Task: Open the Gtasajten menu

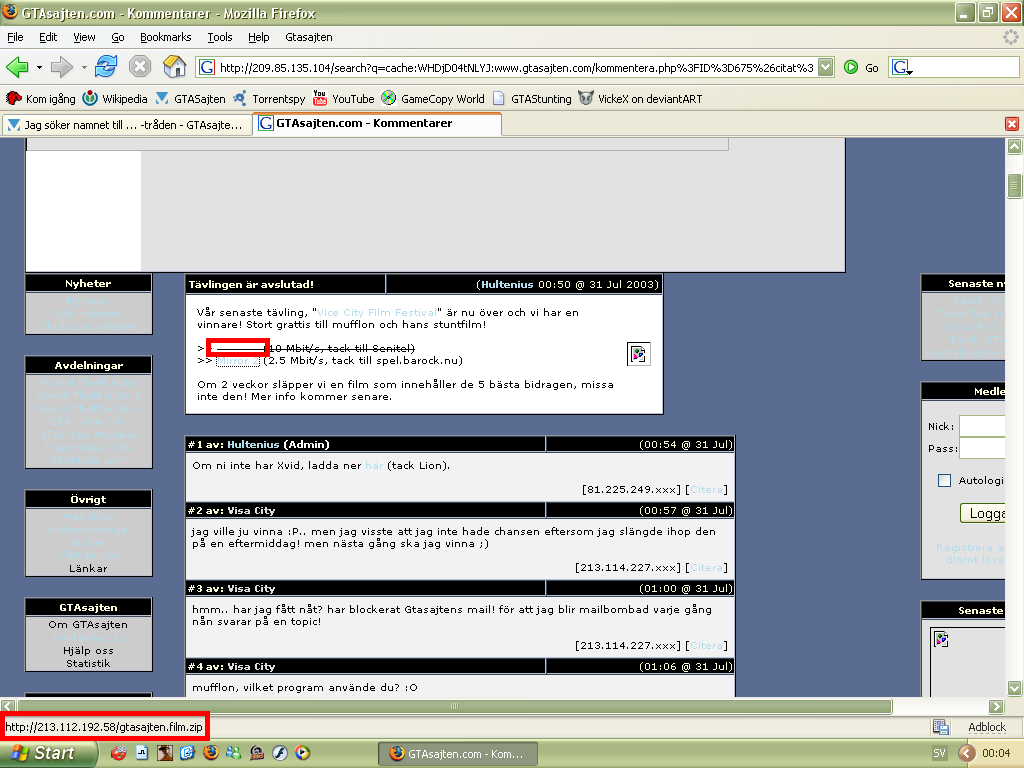Action: tap(308, 37)
